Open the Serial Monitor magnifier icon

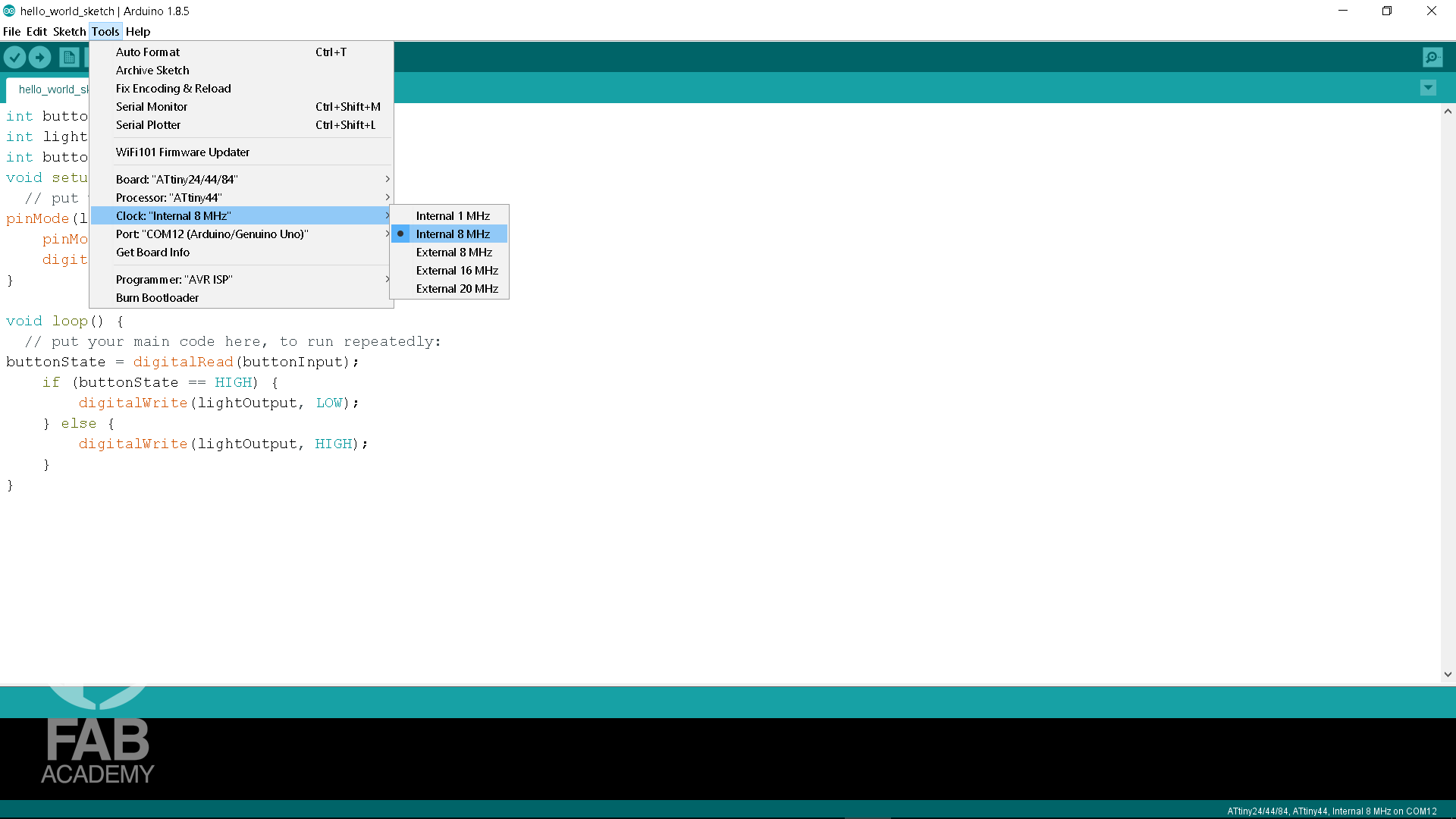point(1432,58)
